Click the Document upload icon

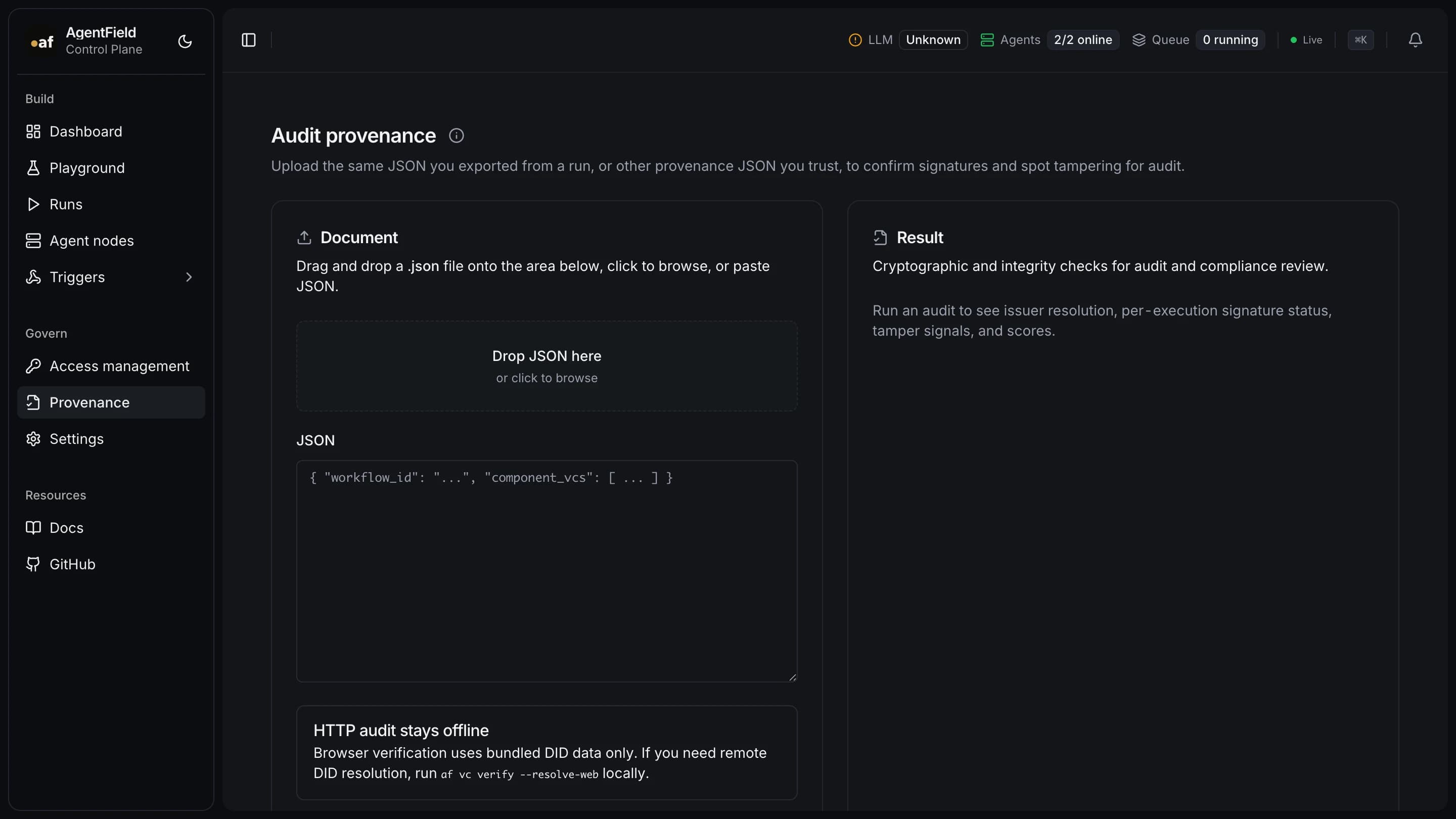pyautogui.click(x=304, y=238)
